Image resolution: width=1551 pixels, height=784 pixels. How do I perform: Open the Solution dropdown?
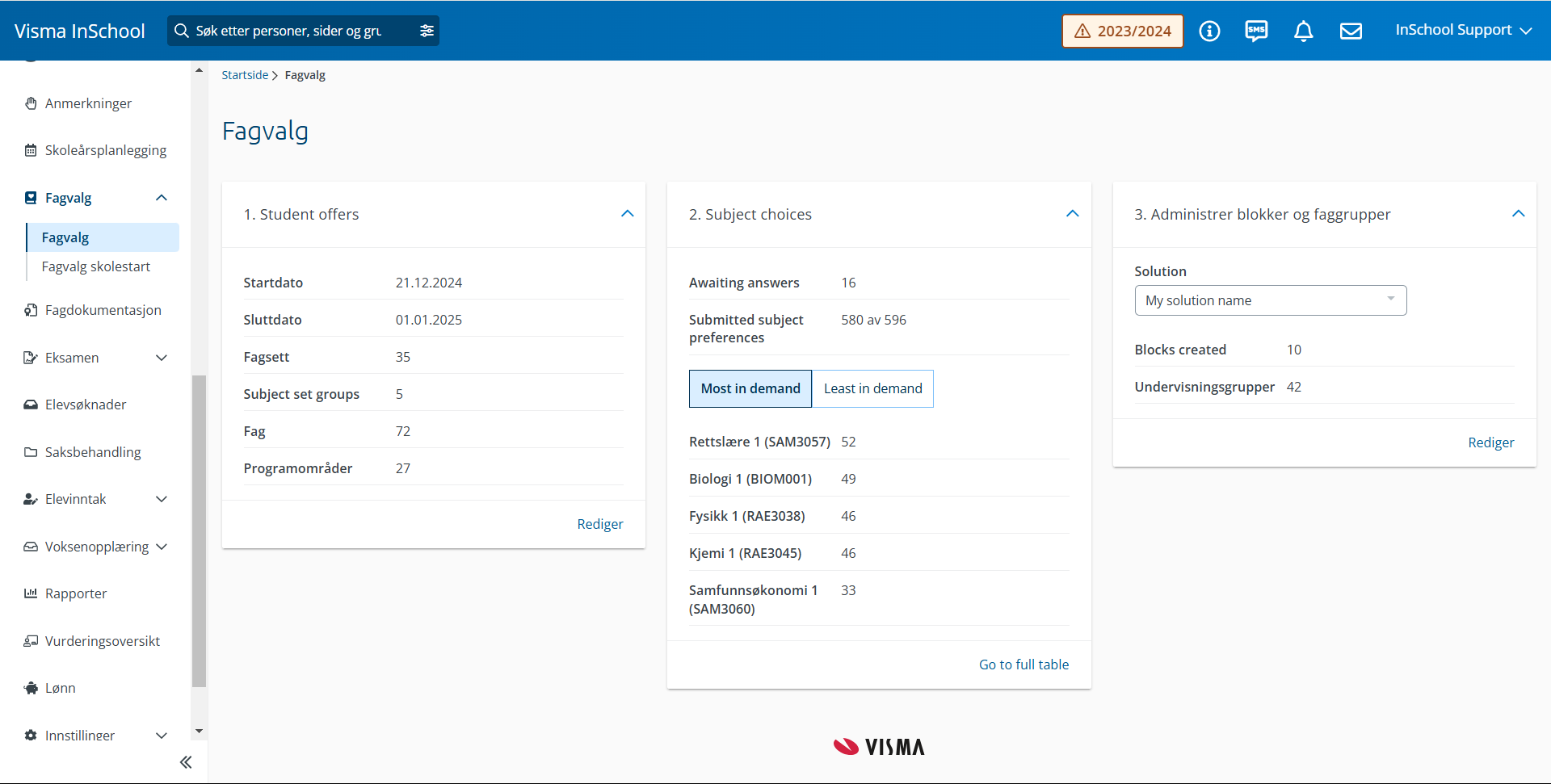[1271, 300]
